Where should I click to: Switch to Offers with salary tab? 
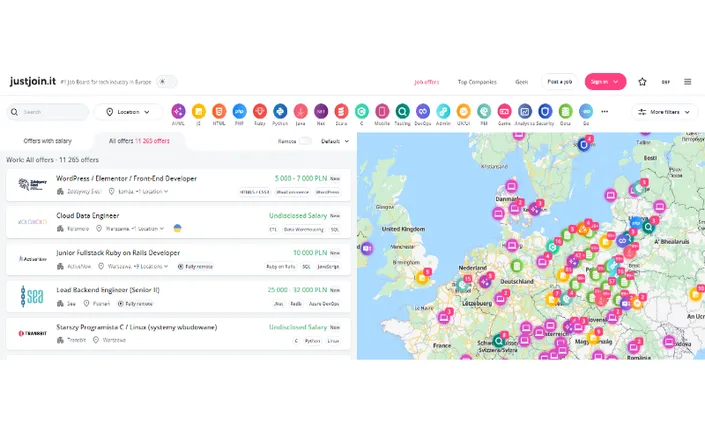click(48, 141)
